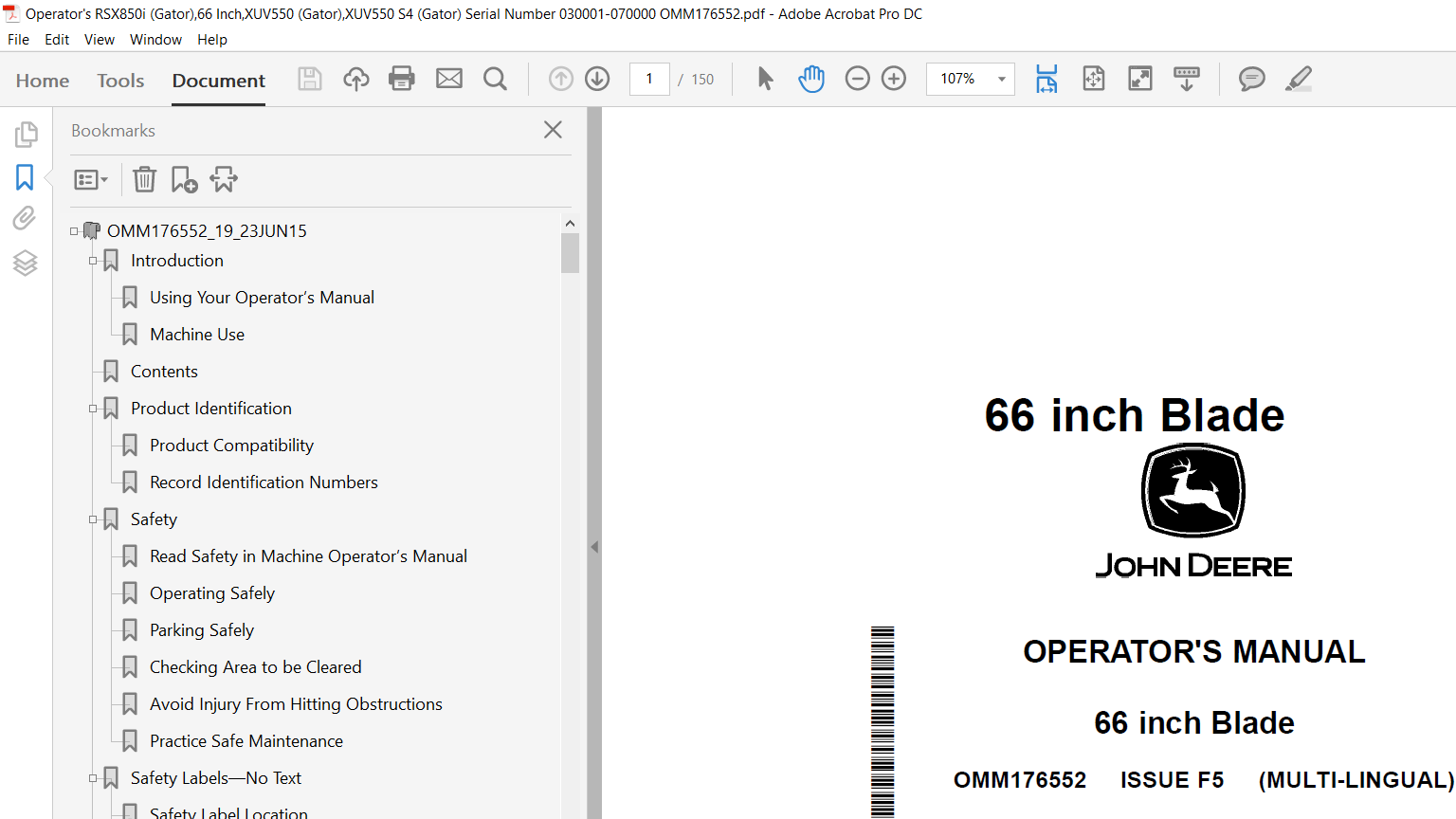Switch to the Home tab
The image size is (1456, 819).
pyautogui.click(x=43, y=81)
